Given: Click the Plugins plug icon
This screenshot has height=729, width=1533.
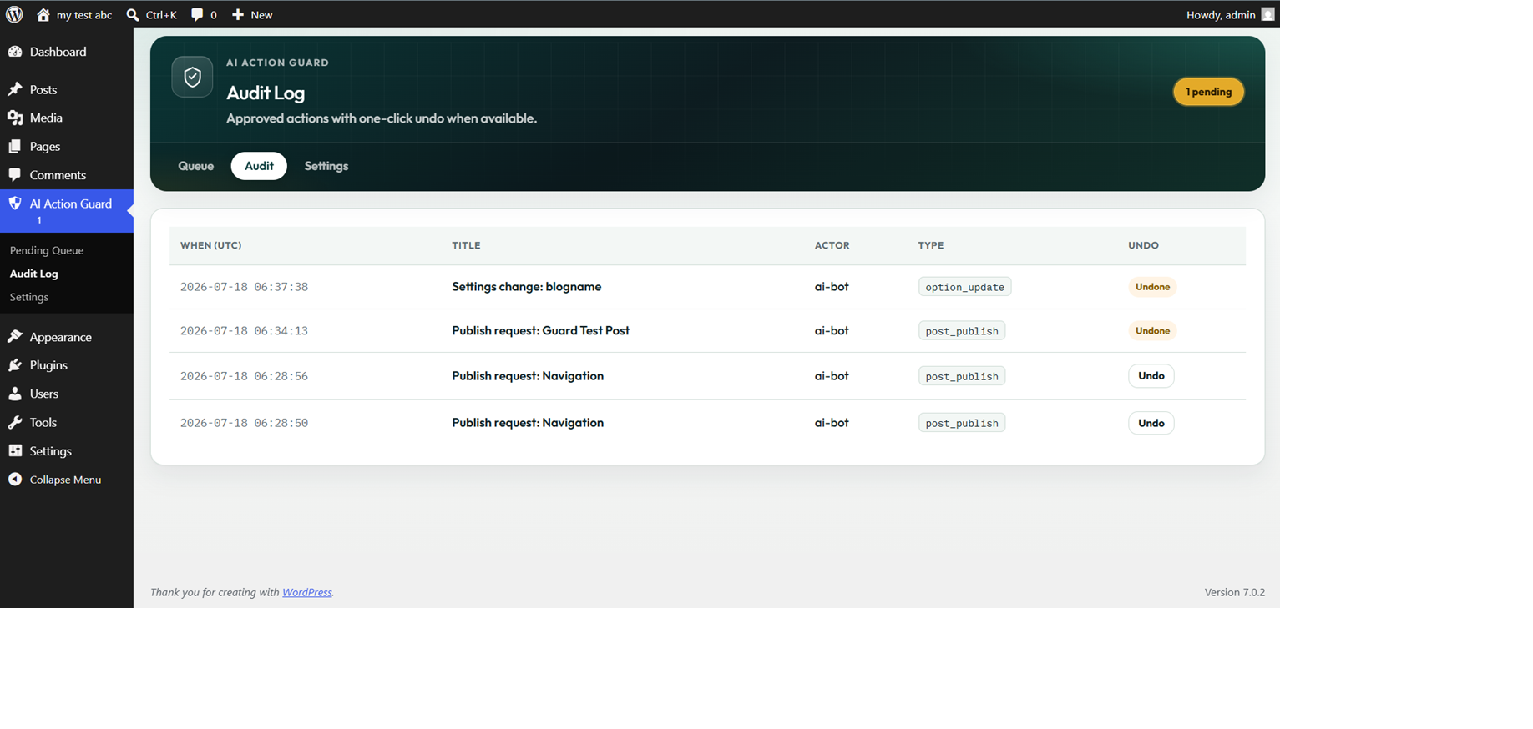Looking at the screenshot, I should click(x=15, y=365).
